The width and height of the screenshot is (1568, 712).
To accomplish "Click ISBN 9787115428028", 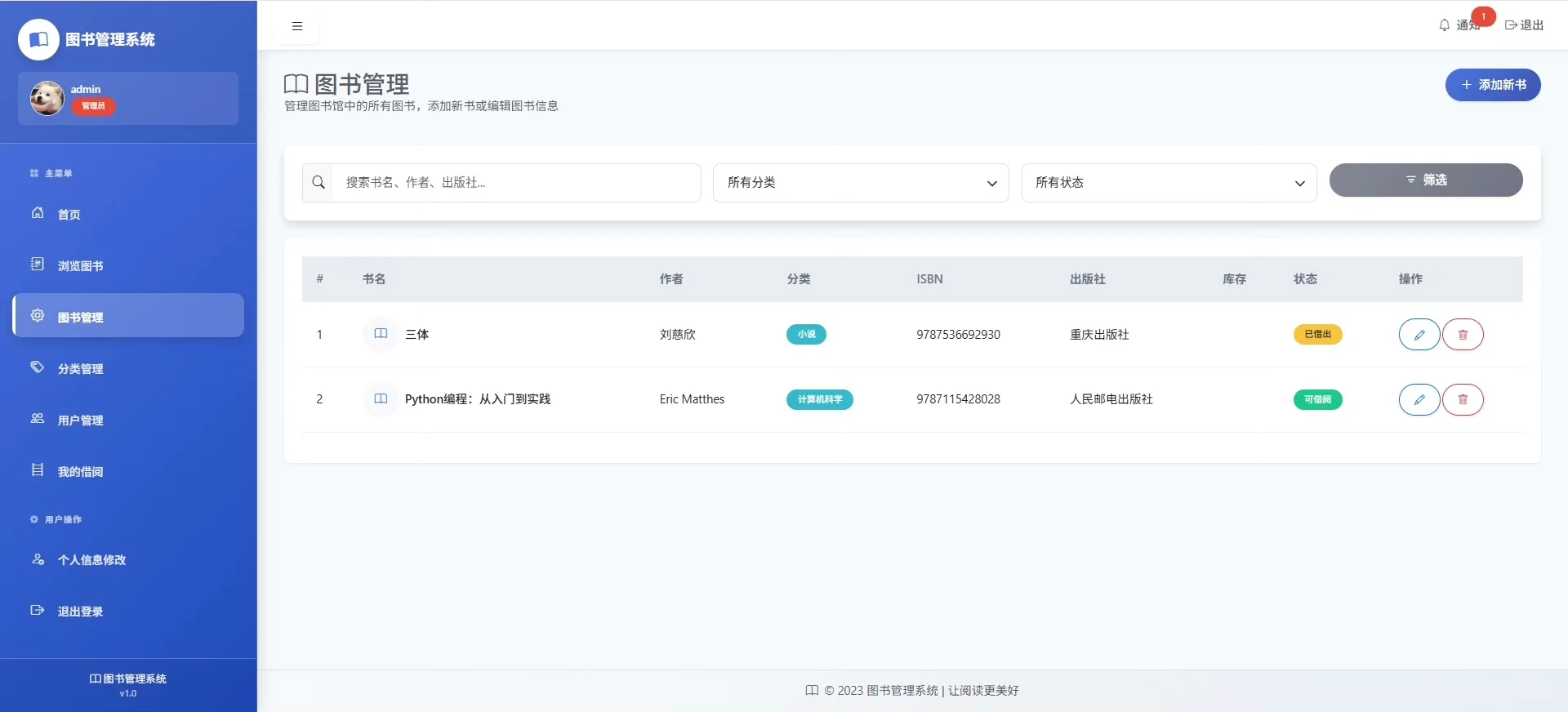I will (x=958, y=399).
